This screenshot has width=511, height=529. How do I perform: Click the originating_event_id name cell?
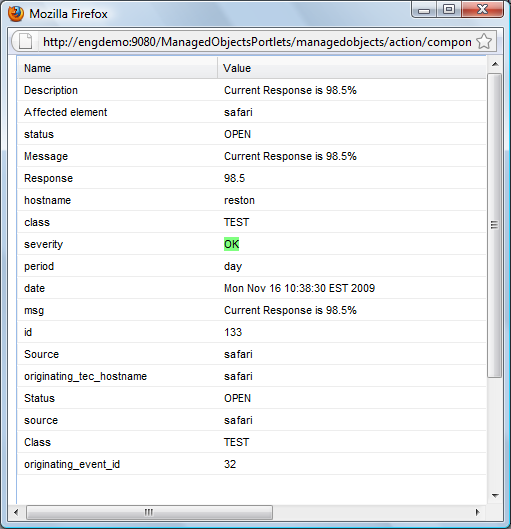(72, 464)
